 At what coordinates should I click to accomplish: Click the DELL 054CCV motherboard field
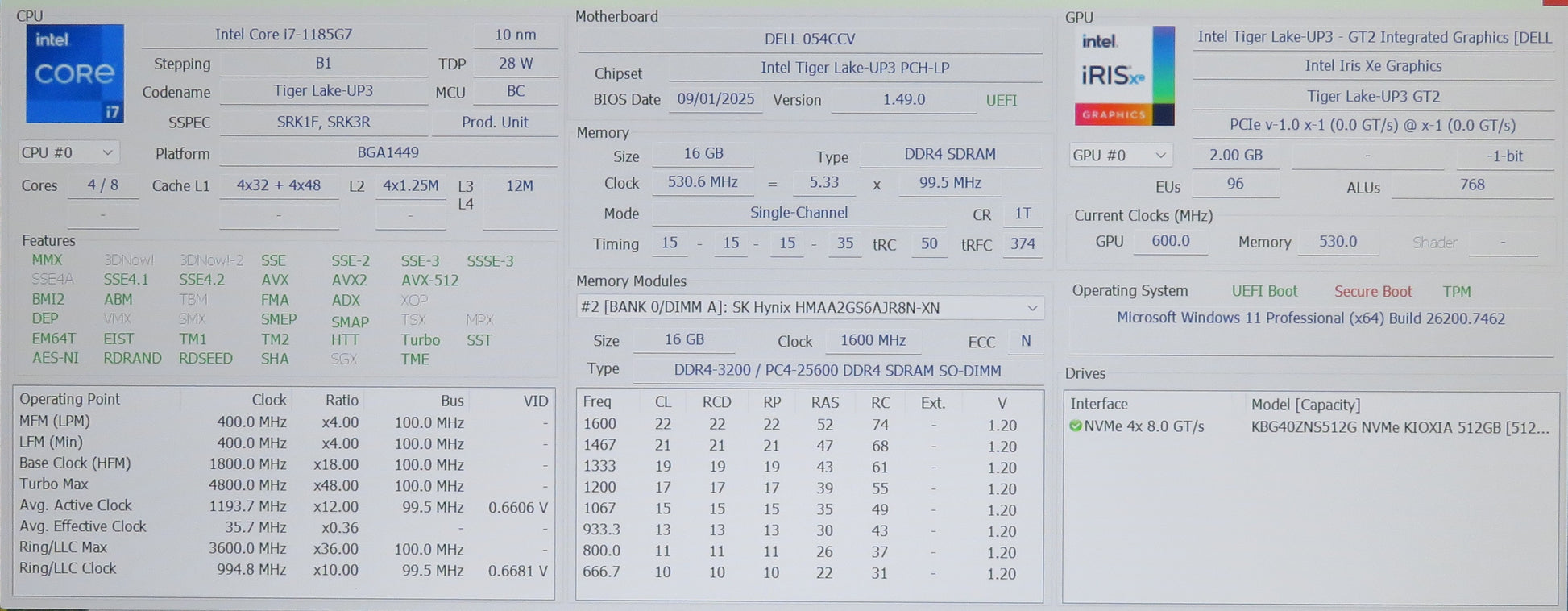[810, 39]
